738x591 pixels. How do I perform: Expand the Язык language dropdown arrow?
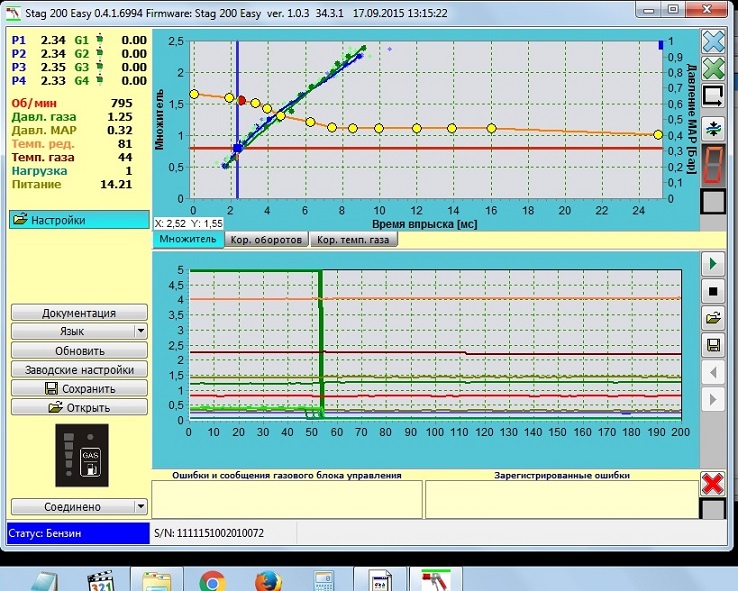click(140, 332)
